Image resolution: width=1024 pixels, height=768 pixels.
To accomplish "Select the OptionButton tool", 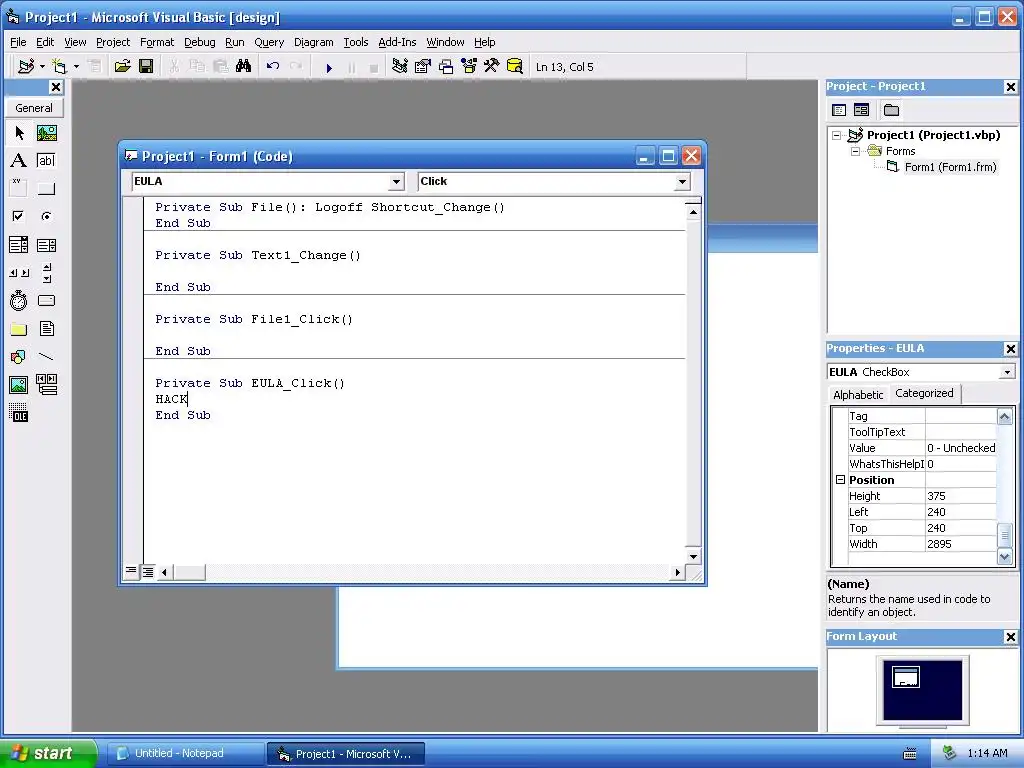I will (46, 216).
